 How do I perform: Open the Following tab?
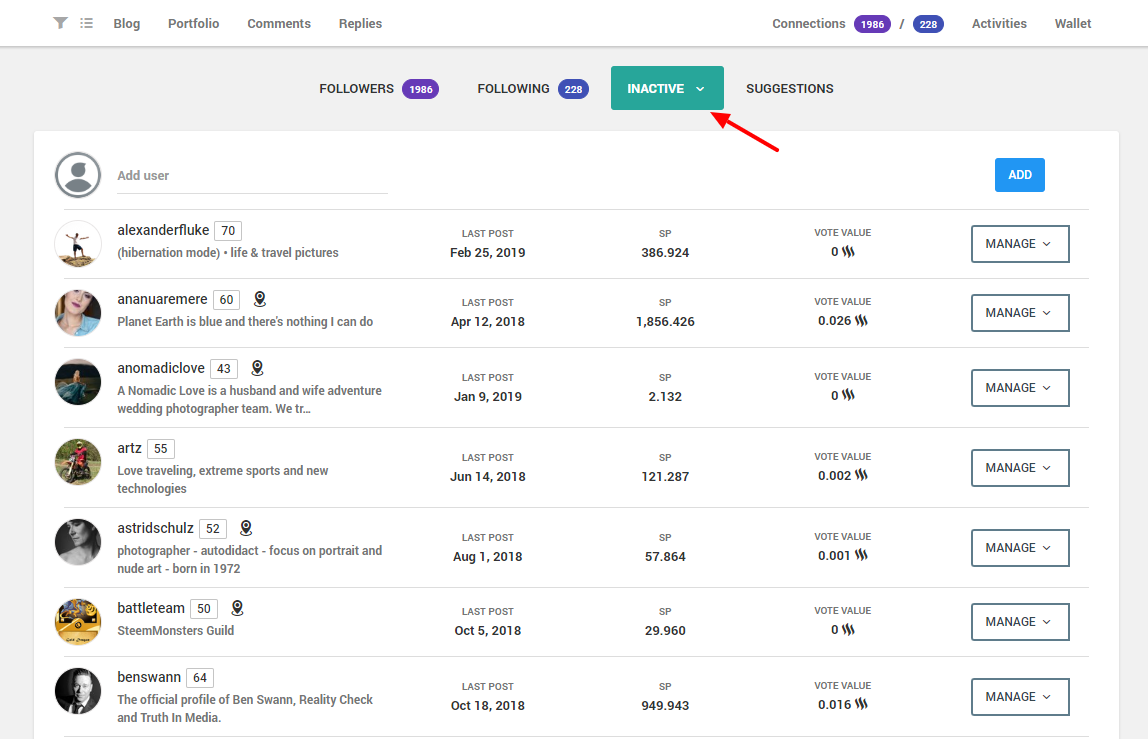[532, 88]
